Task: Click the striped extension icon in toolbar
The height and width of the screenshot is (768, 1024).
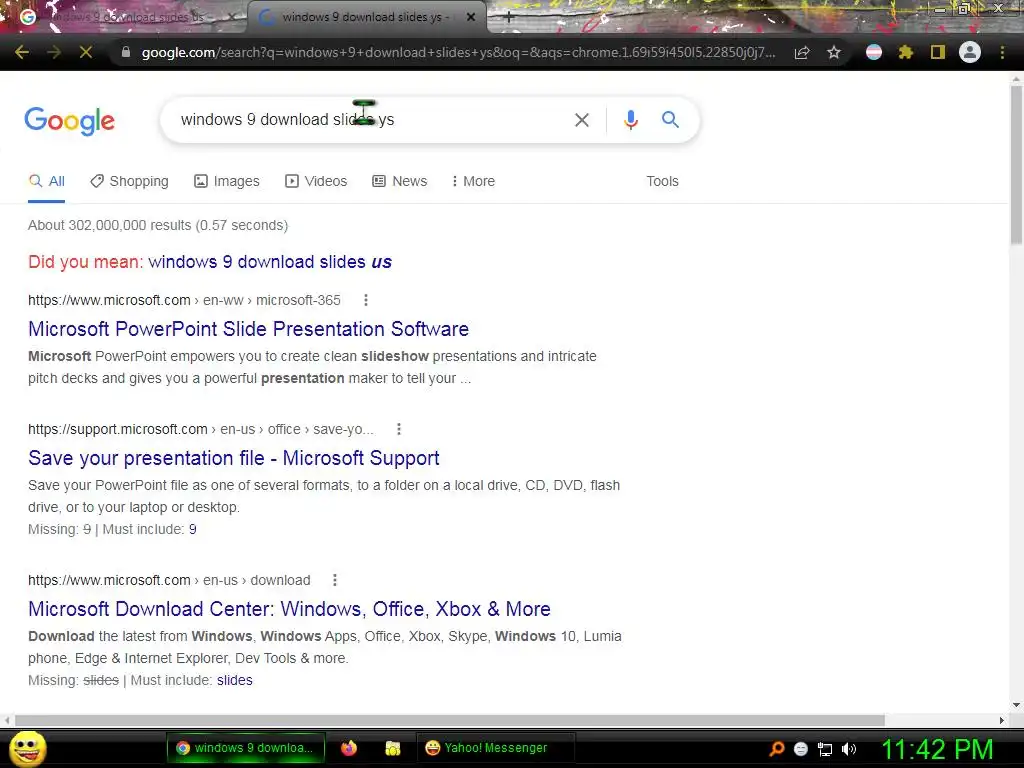Action: pyautogui.click(x=874, y=52)
